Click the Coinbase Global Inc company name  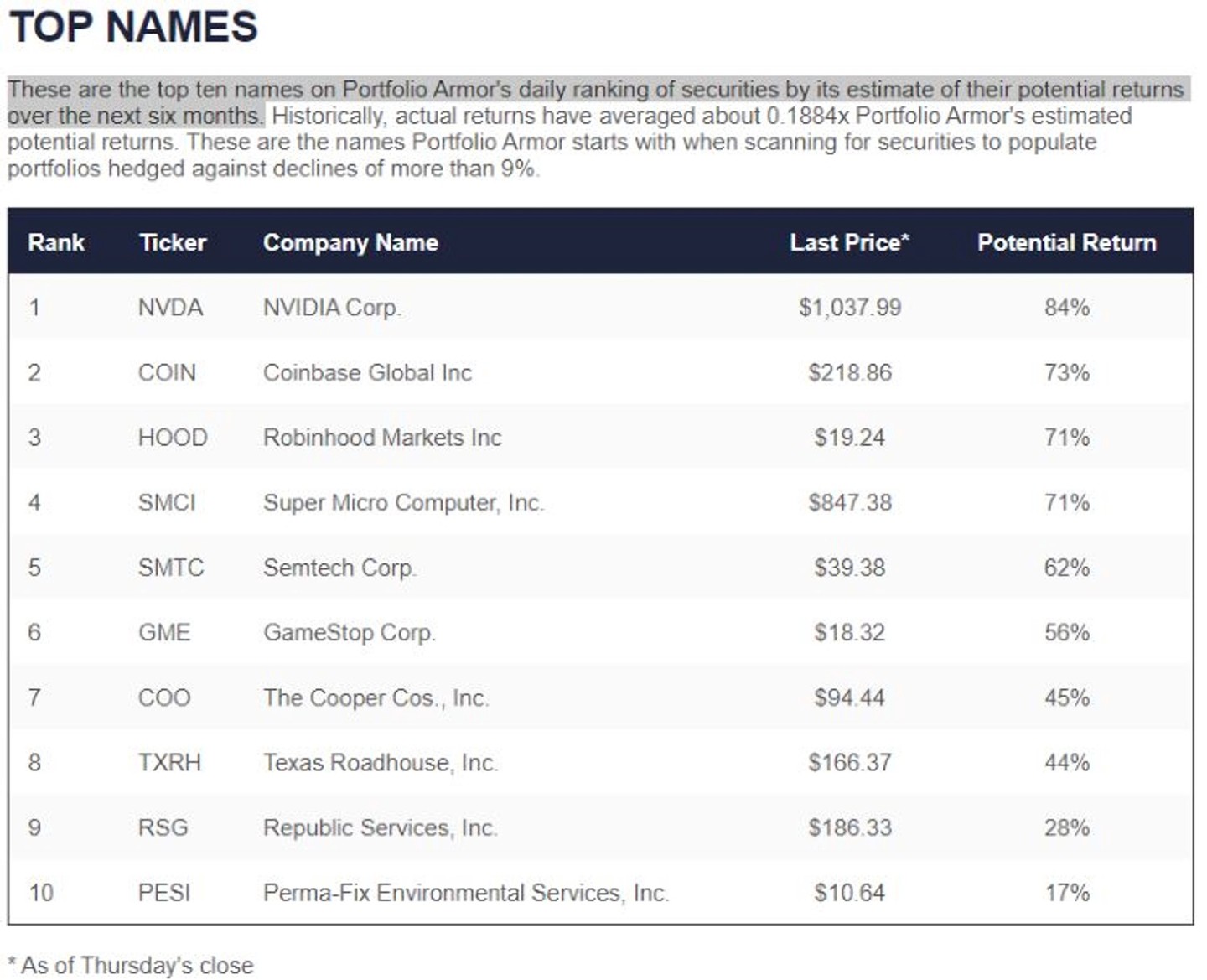pyautogui.click(x=367, y=373)
